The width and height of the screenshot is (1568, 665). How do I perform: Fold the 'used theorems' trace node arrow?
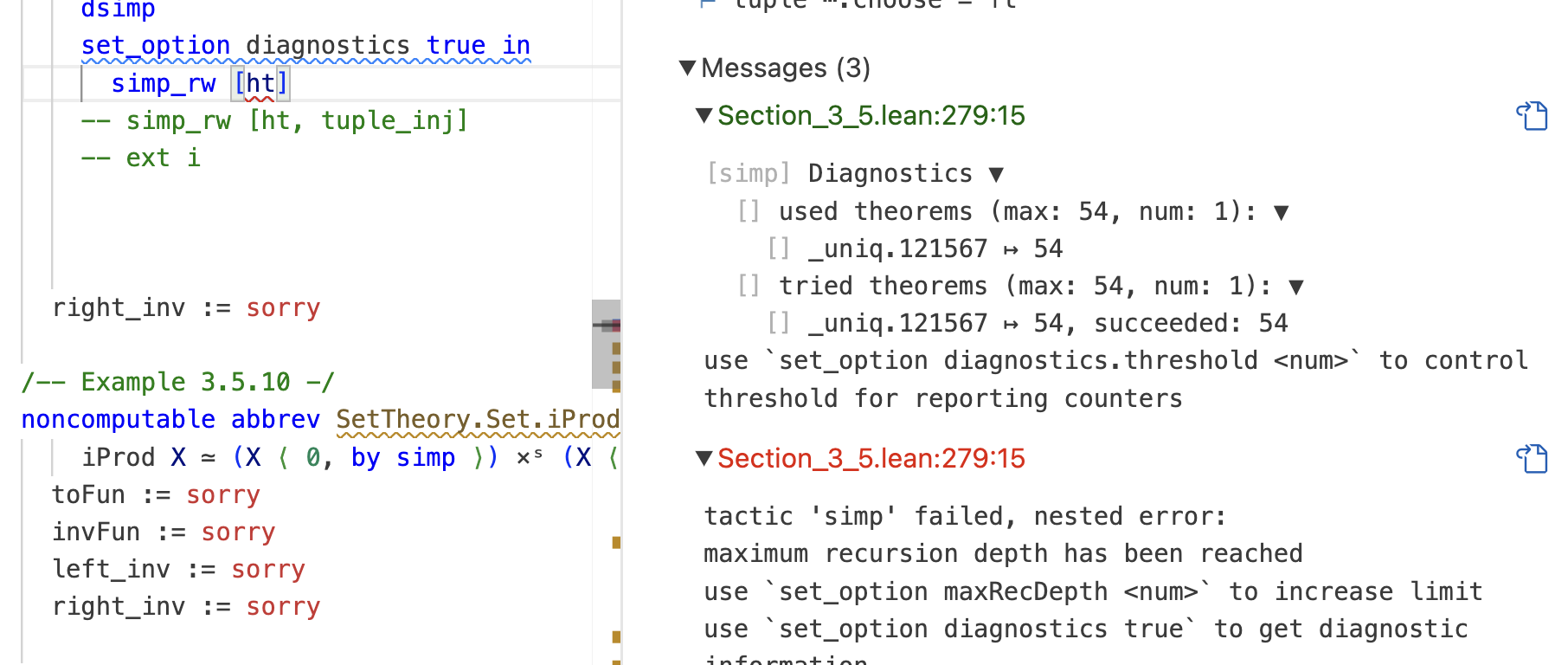pyautogui.click(x=1282, y=212)
